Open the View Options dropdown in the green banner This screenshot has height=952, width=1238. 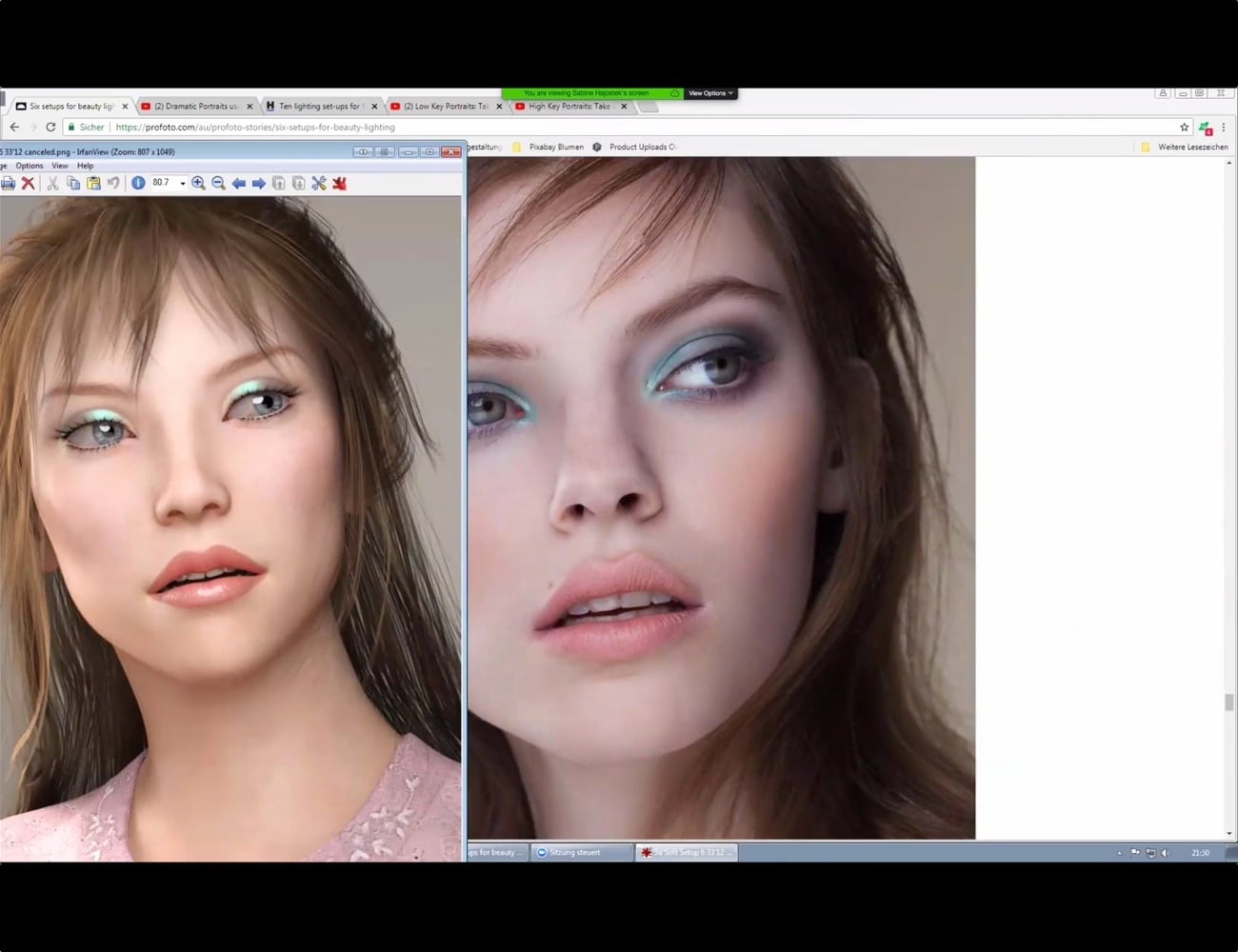pos(710,92)
